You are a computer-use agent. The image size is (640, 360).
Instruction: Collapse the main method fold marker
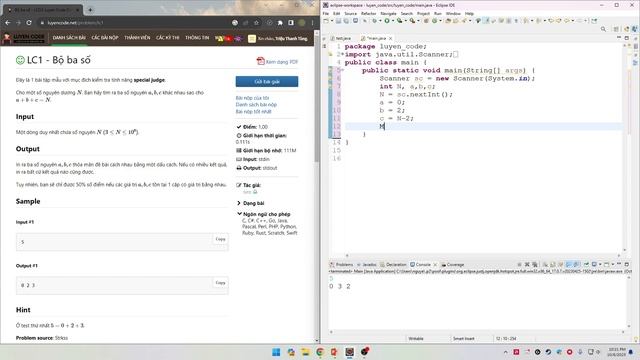[342, 70]
